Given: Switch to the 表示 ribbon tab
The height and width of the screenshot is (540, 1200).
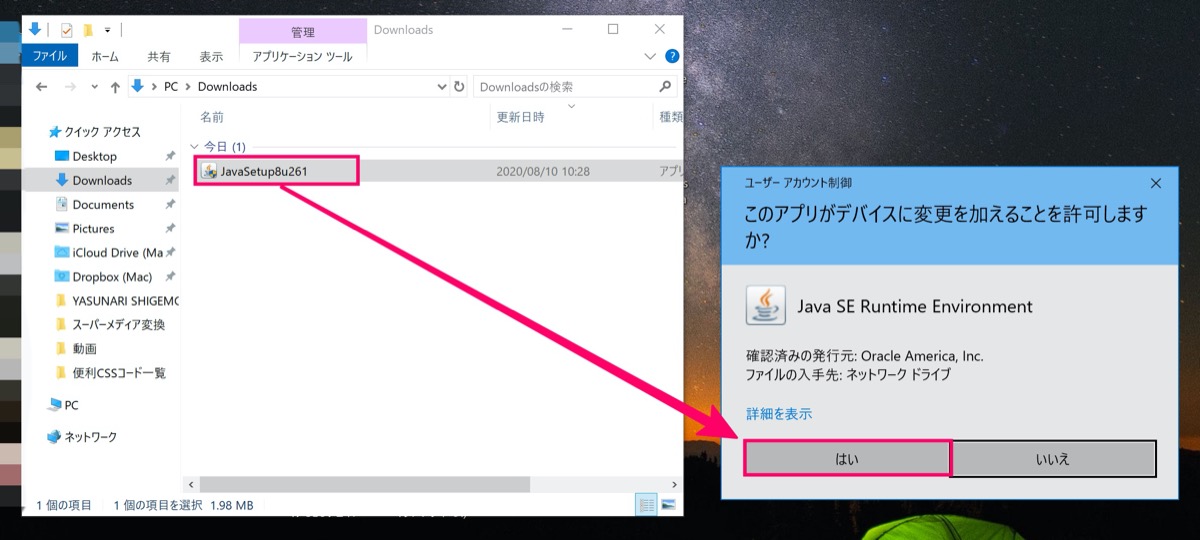Looking at the screenshot, I should (211, 57).
